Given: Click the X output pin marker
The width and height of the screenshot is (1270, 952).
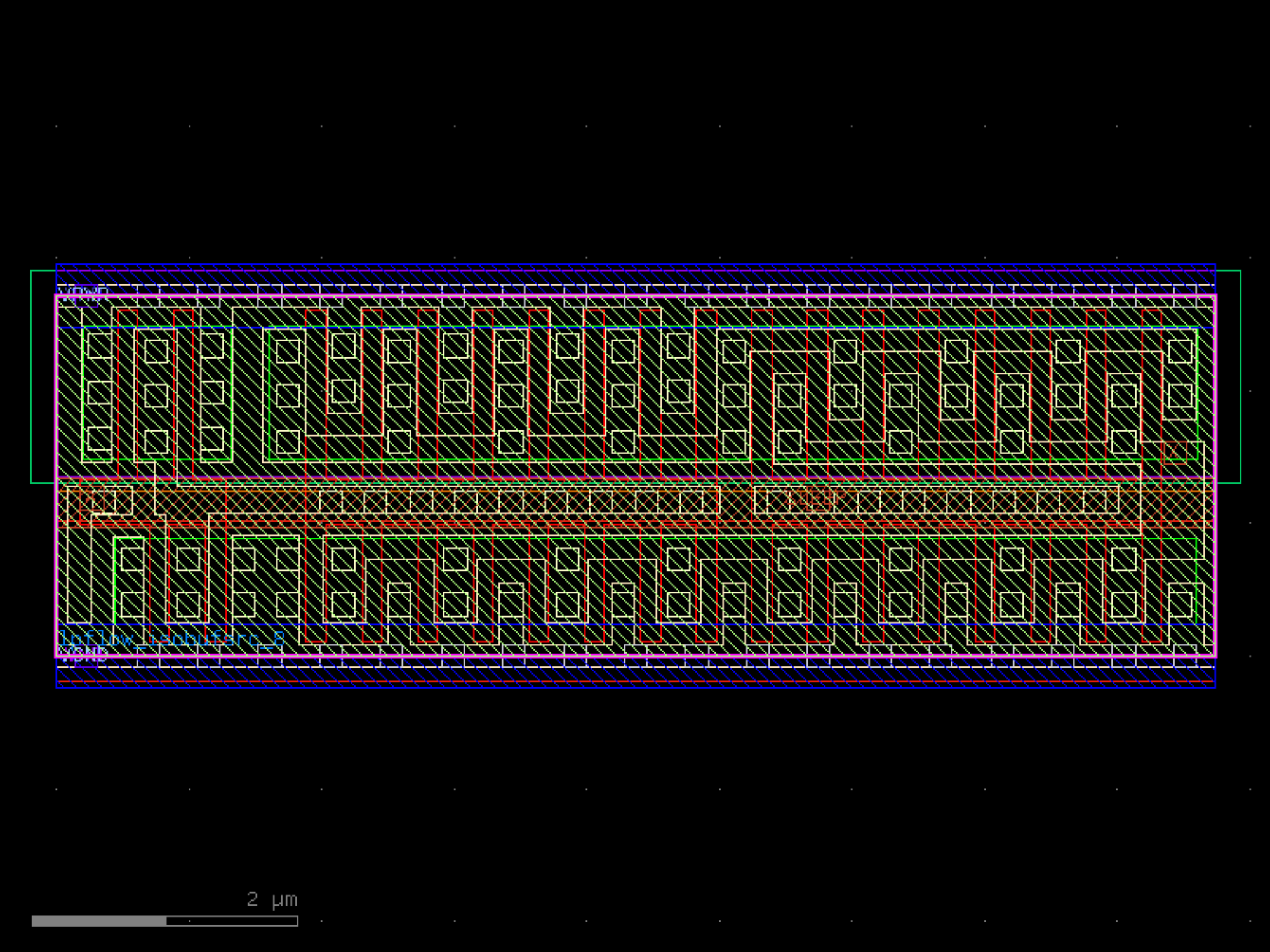Looking at the screenshot, I should click(1175, 453).
